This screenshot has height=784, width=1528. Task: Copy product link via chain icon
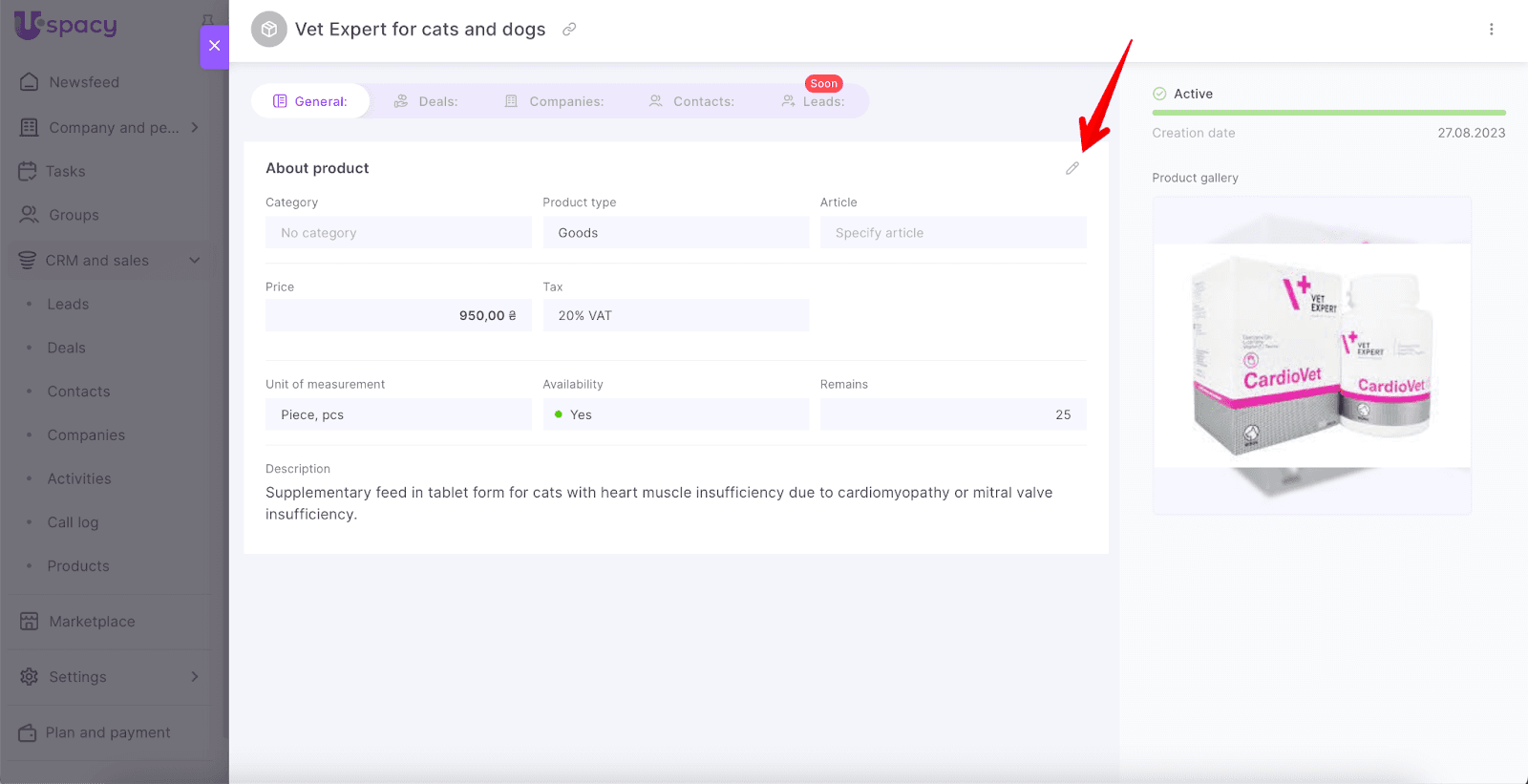tap(569, 30)
